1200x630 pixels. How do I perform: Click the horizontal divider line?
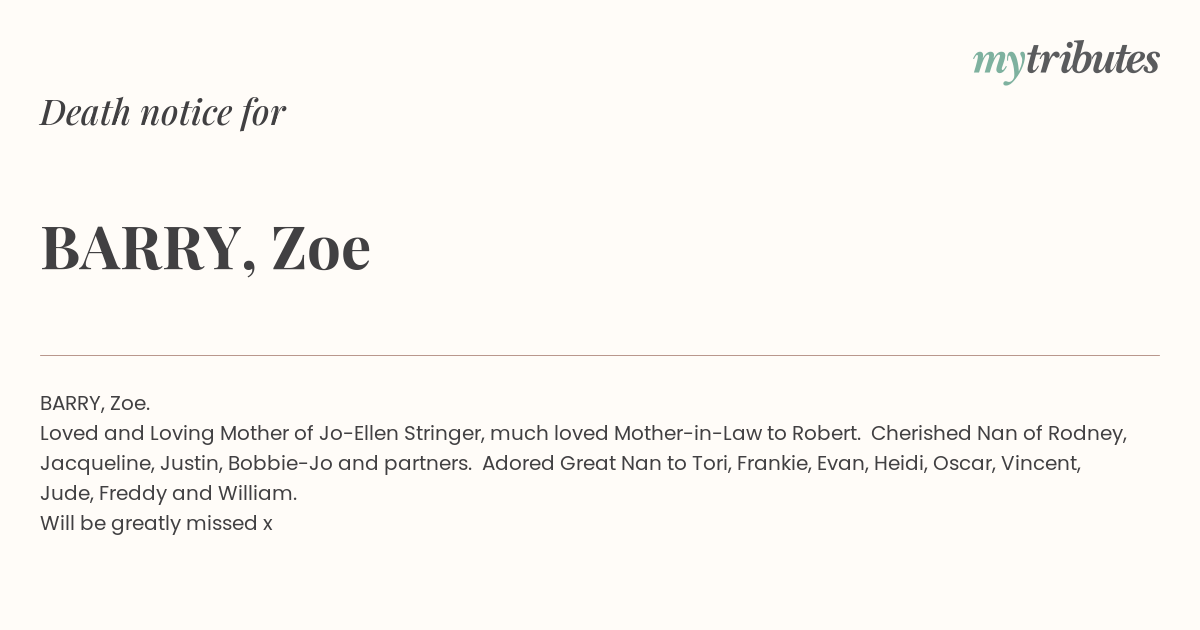point(600,355)
